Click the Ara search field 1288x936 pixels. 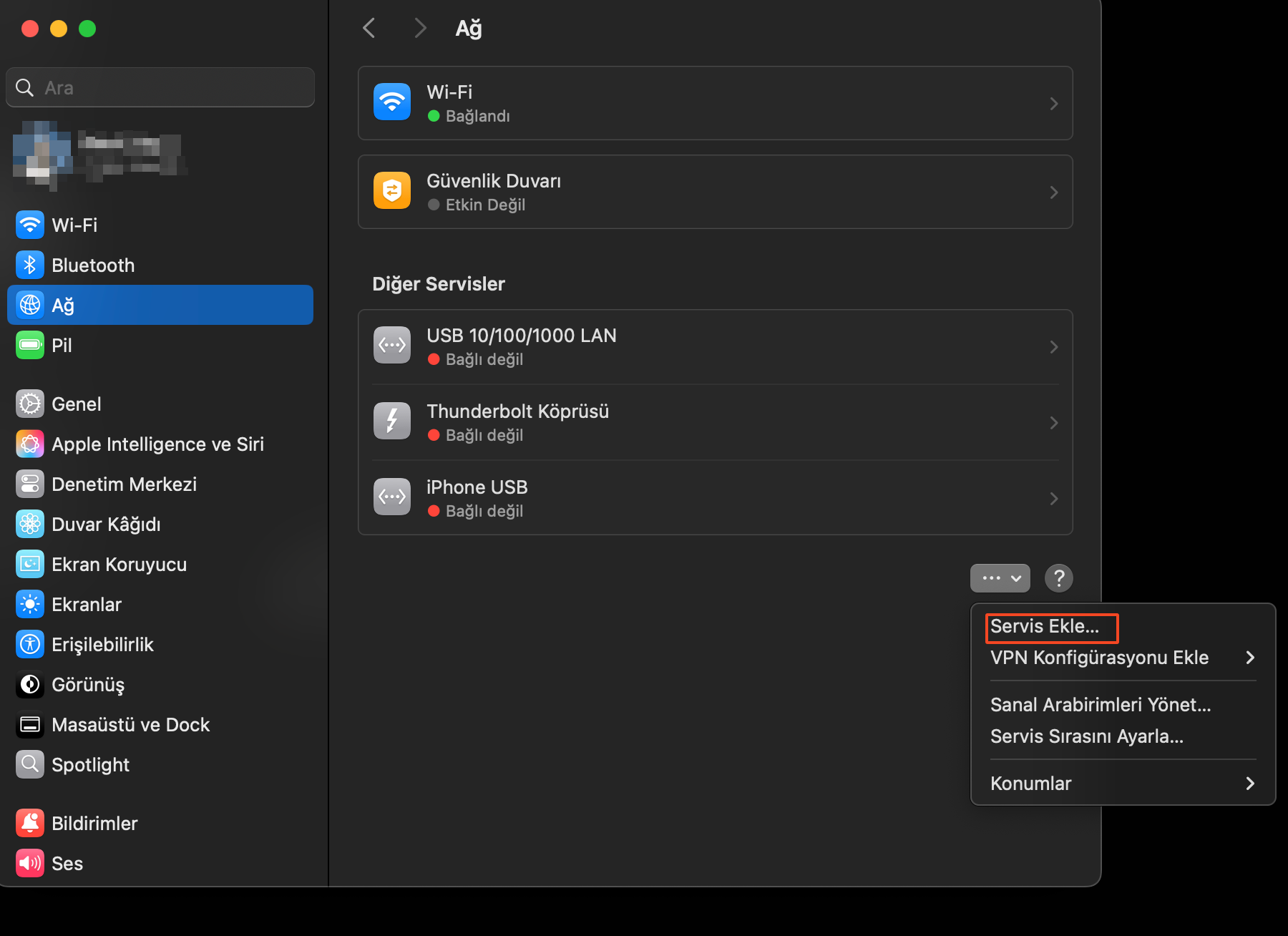click(160, 87)
